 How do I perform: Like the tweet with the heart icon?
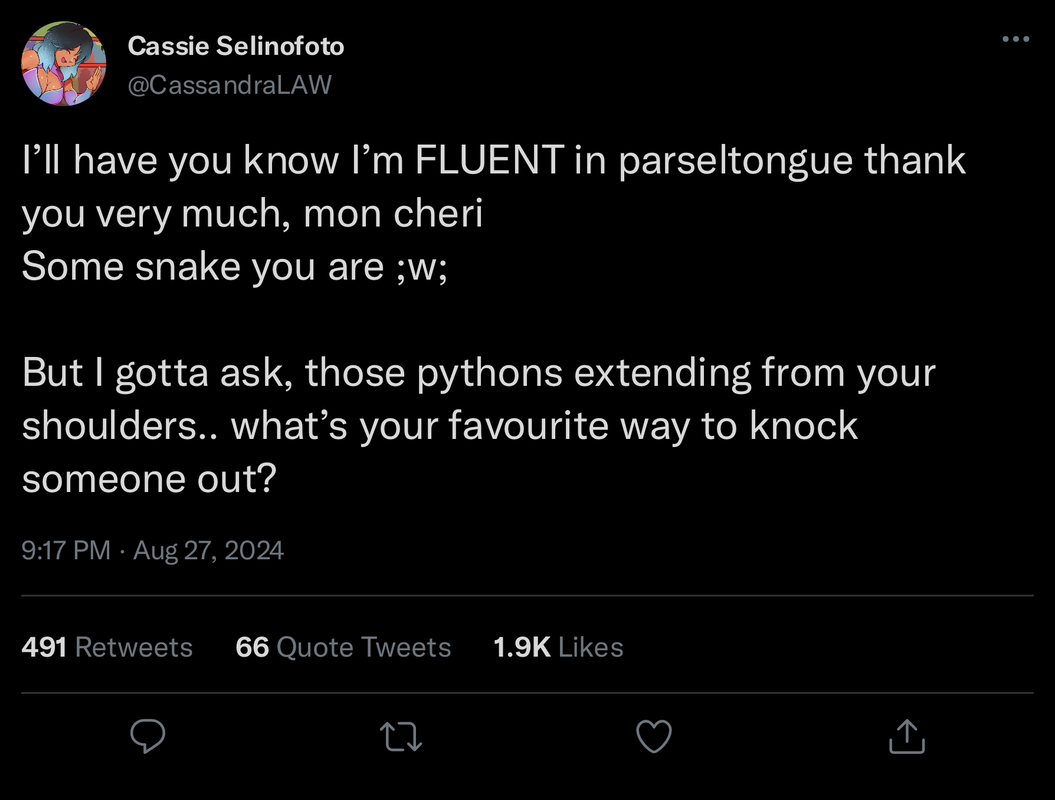pyautogui.click(x=654, y=738)
